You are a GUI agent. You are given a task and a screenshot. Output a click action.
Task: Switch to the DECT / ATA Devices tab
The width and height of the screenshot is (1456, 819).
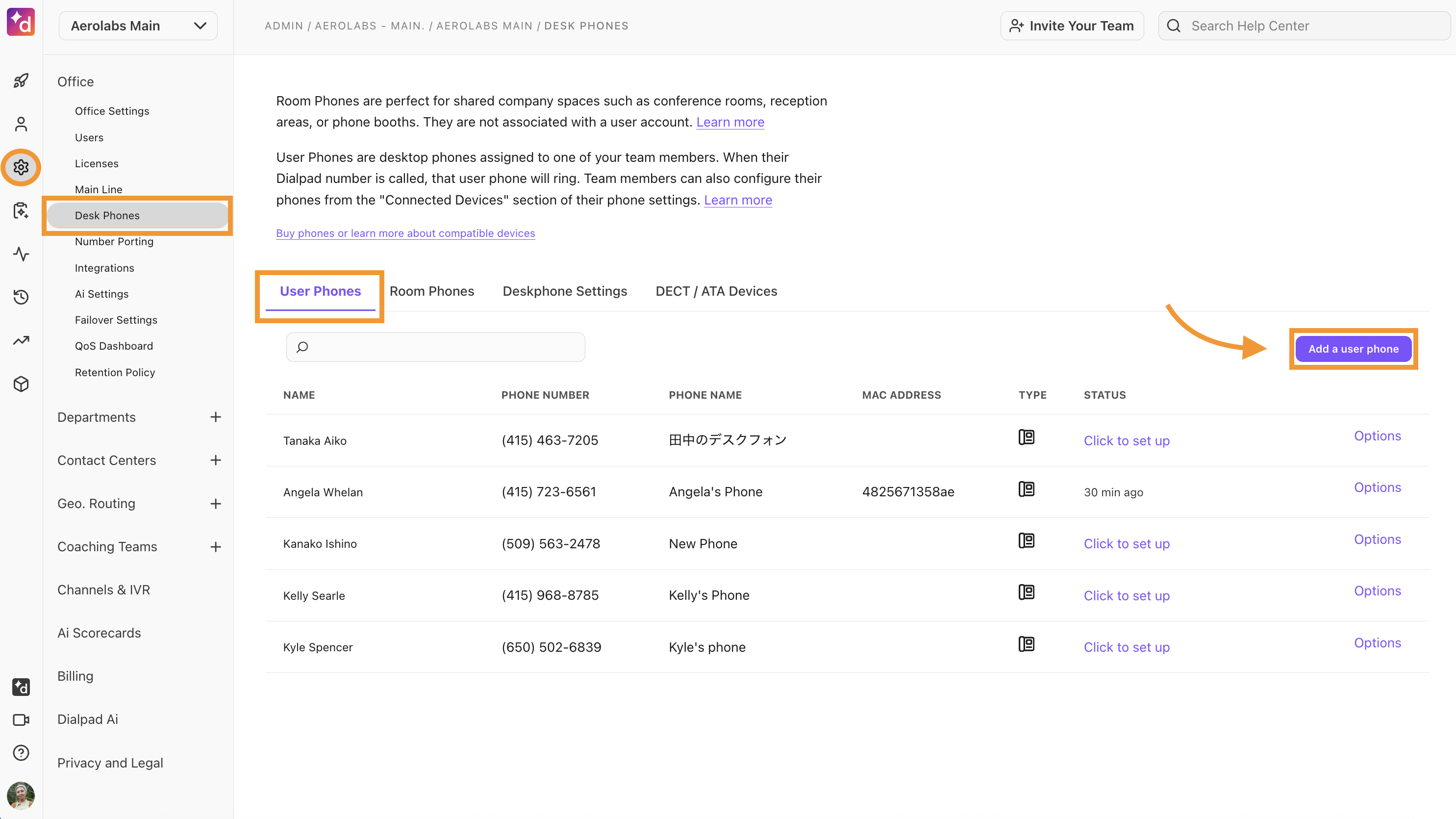pos(716,291)
